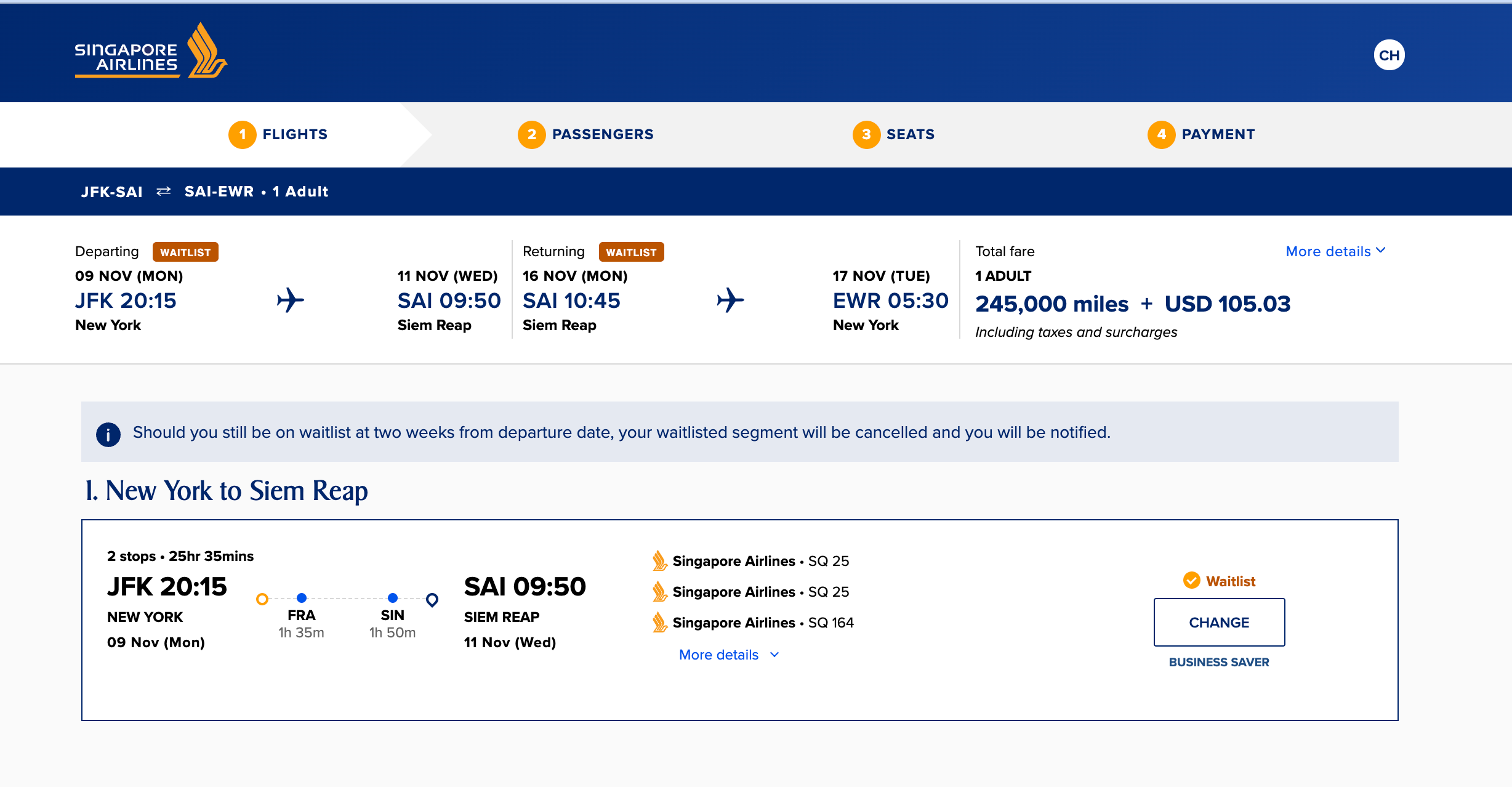The image size is (1512, 787).
Task: Click the BUSINESS SAVER label
Action: (x=1219, y=662)
